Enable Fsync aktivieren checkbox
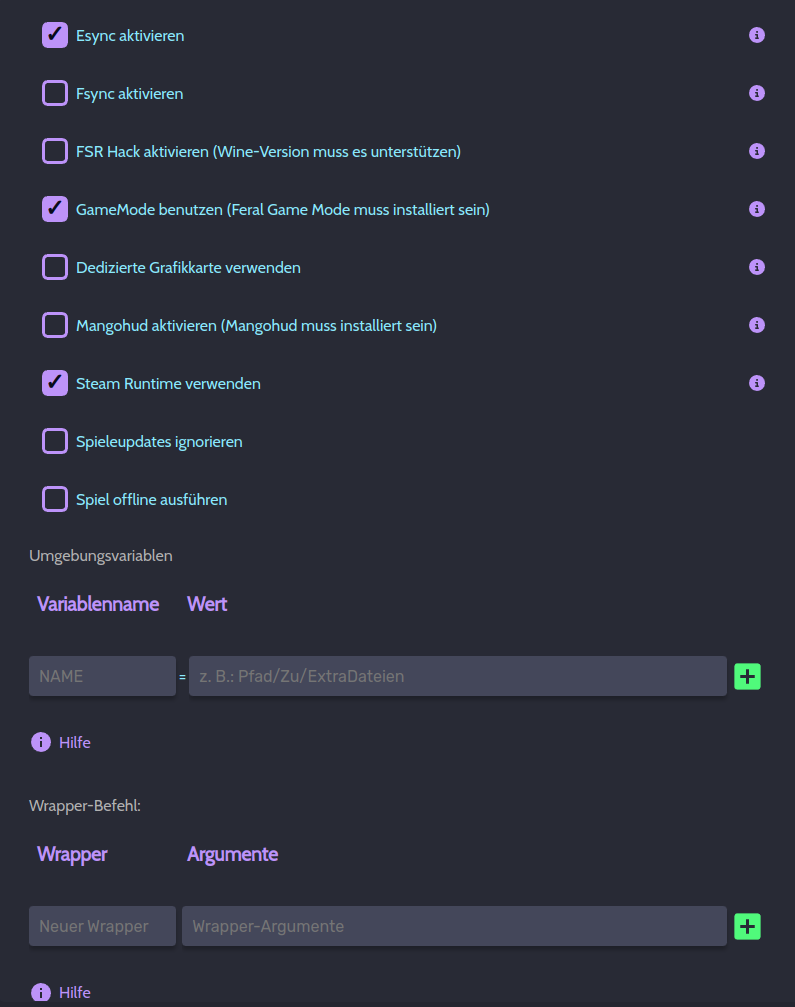This screenshot has width=795, height=1007. (x=55, y=94)
